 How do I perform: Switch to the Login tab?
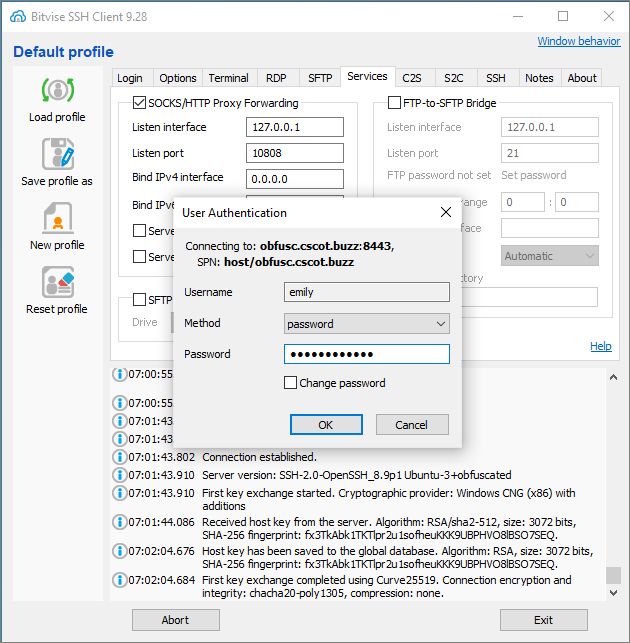[x=130, y=78]
